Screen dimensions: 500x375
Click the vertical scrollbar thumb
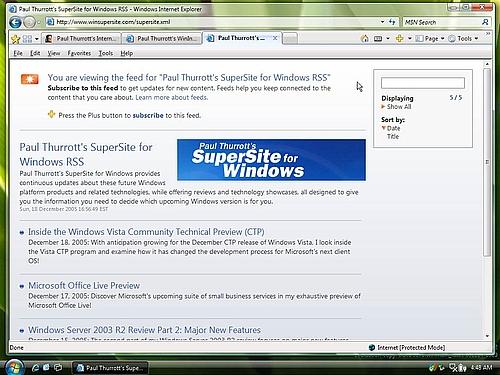click(487, 162)
